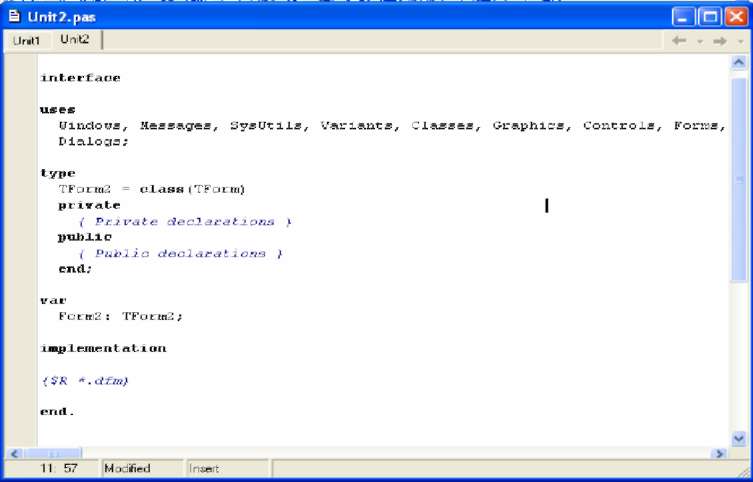Click the 'TForm2 = class(TForm)' line
The height and width of the screenshot is (482, 753).
click(152, 189)
